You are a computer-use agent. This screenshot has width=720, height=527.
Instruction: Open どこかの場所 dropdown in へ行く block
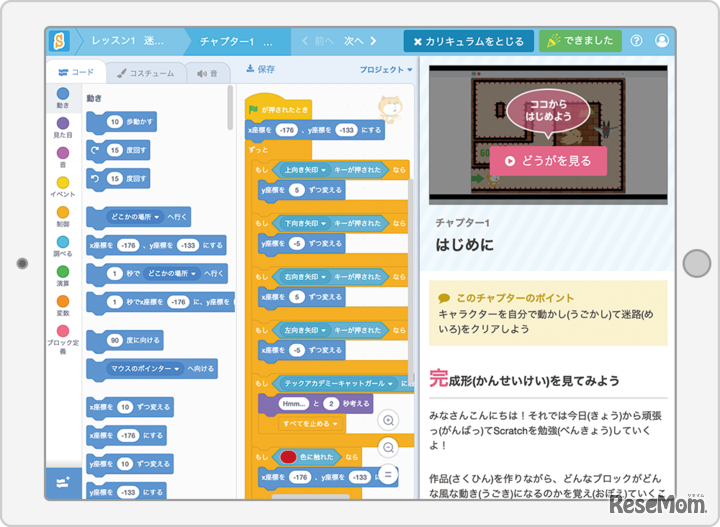(x=135, y=217)
